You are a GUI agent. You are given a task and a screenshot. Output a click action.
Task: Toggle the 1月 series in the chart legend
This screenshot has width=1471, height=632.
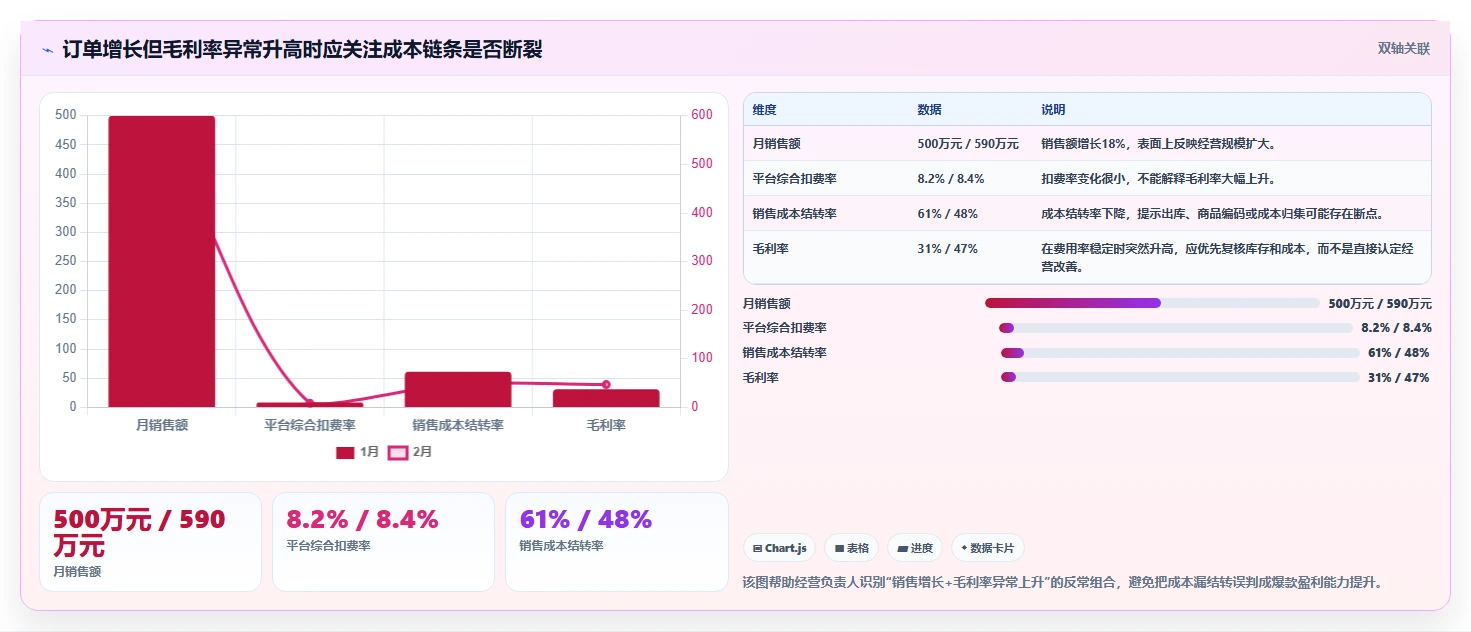pyautogui.click(x=358, y=452)
